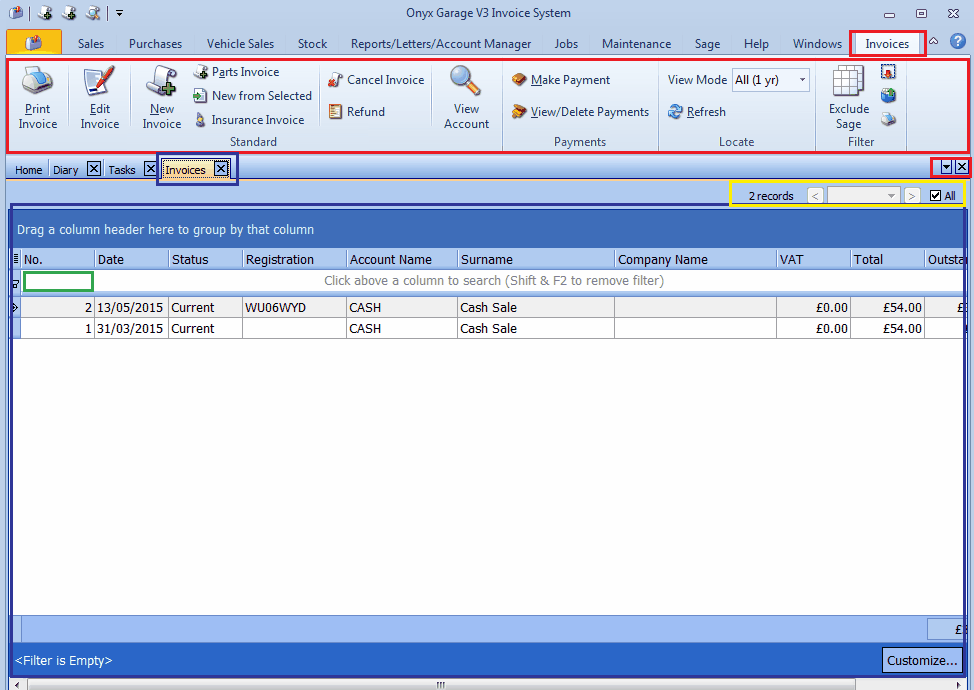Click Make Payment
974x690 pixels.
[x=561, y=79]
